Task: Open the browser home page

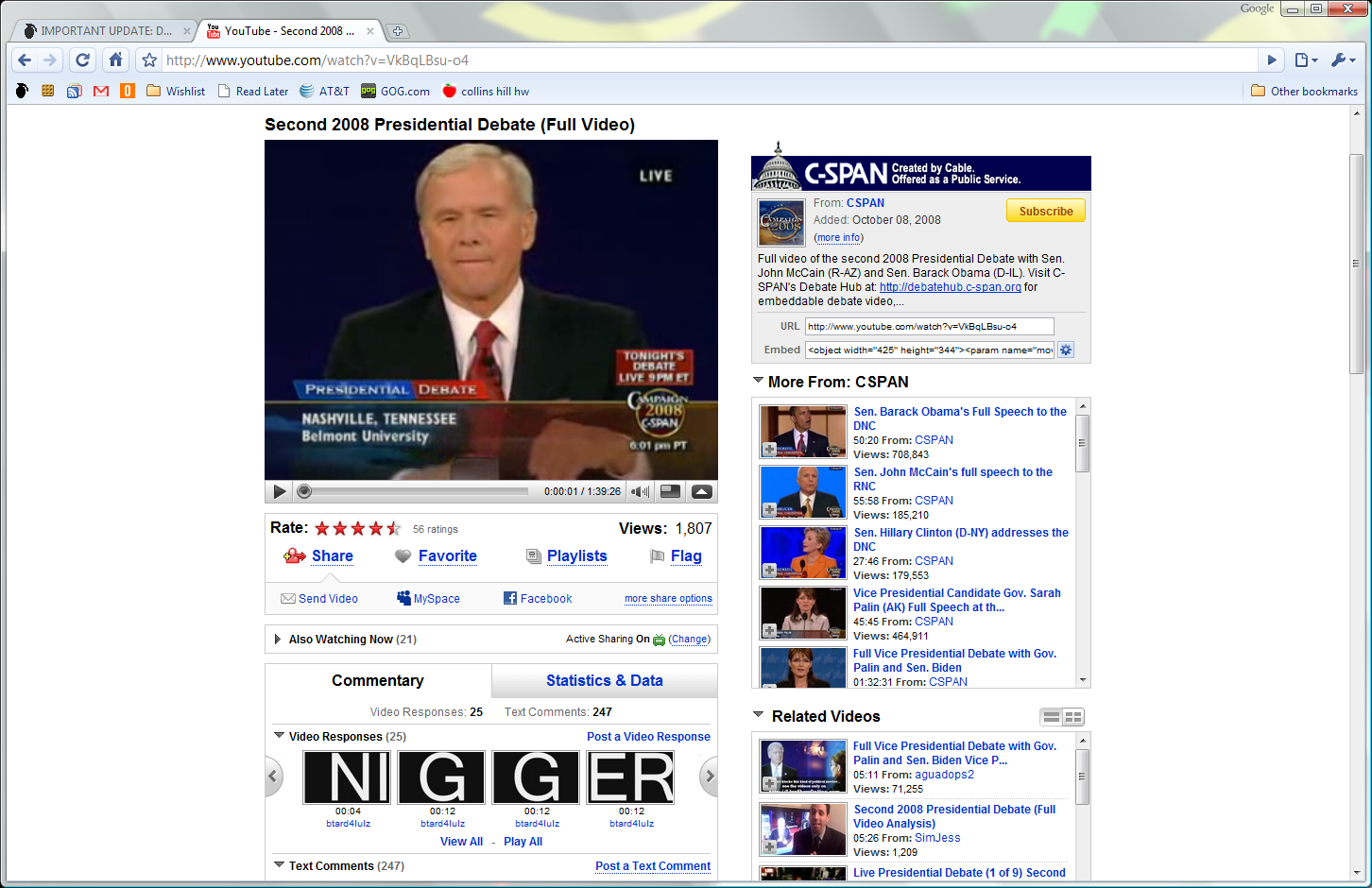Action: coord(115,60)
